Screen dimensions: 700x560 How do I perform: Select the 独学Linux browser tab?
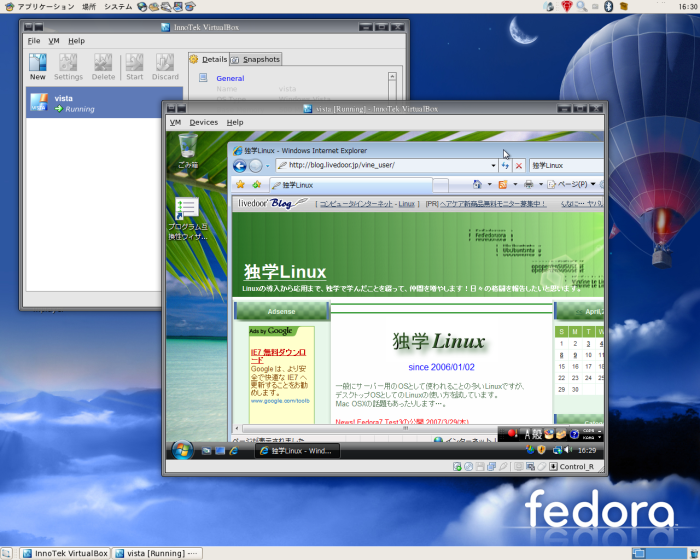tap(350, 185)
